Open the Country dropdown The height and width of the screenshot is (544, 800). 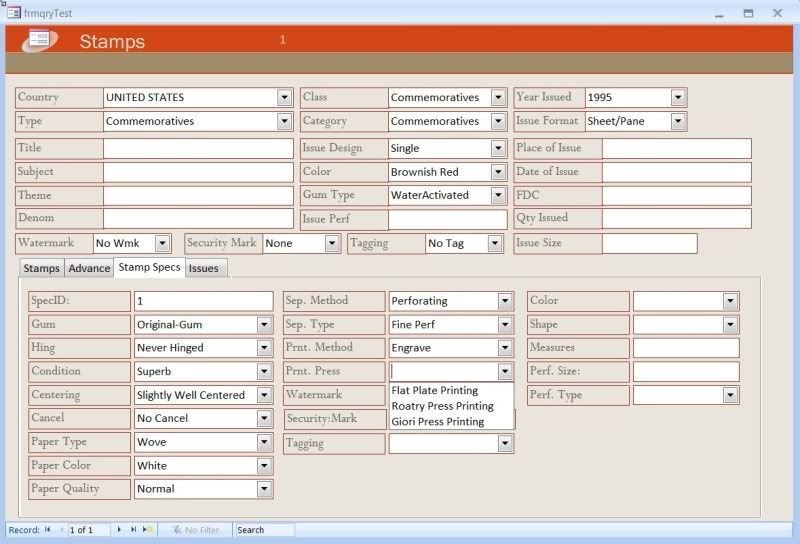click(285, 97)
